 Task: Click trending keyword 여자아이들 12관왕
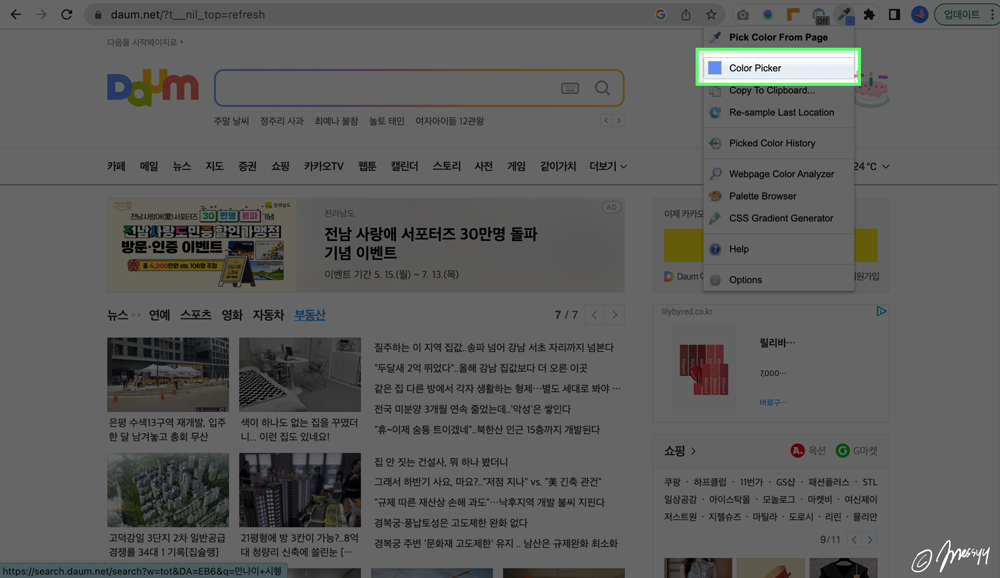pos(450,121)
